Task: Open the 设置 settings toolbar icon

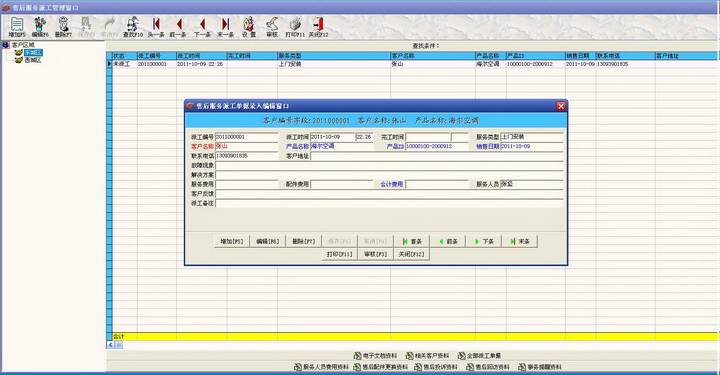Action: tap(248, 27)
